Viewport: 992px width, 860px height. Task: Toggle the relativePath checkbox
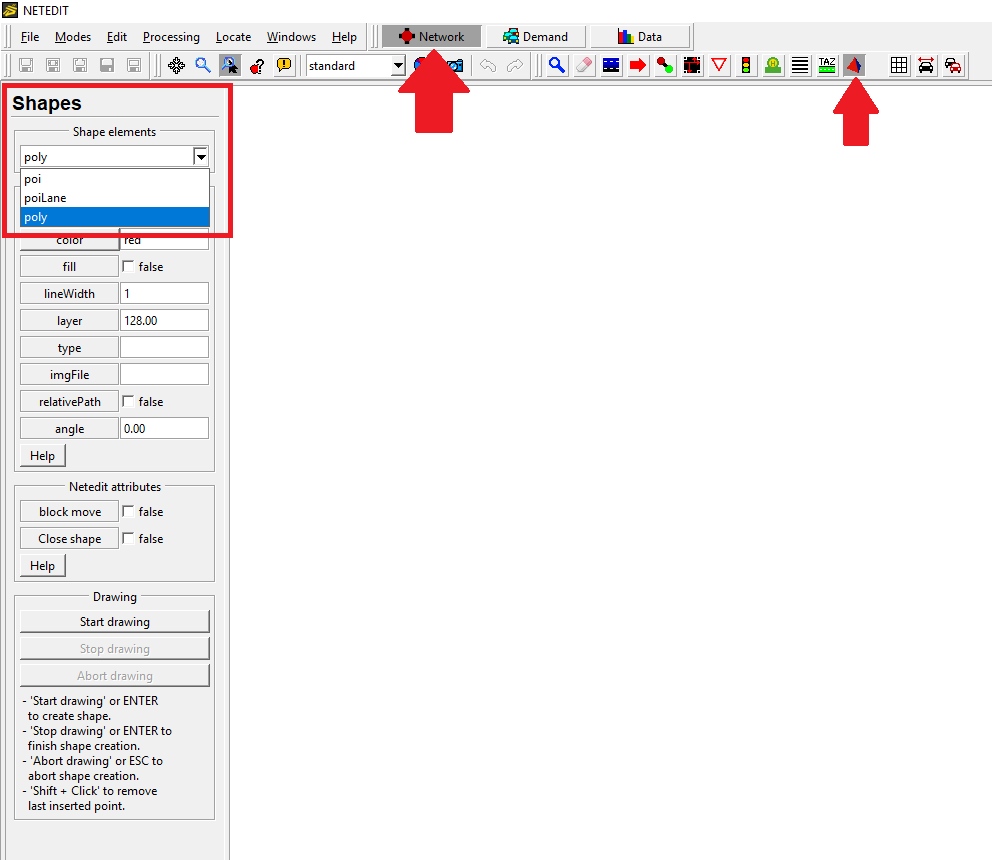(128, 402)
